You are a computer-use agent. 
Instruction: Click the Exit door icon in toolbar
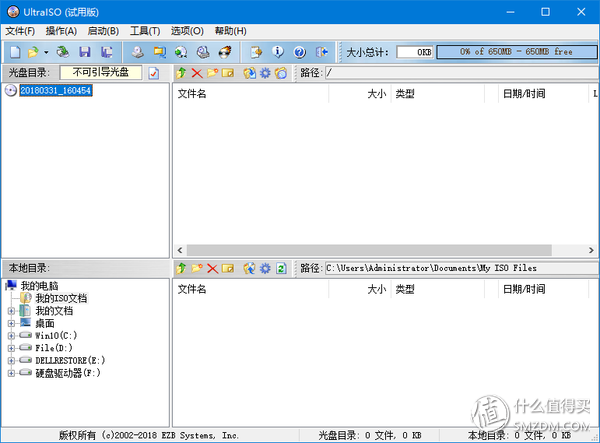coord(321,52)
